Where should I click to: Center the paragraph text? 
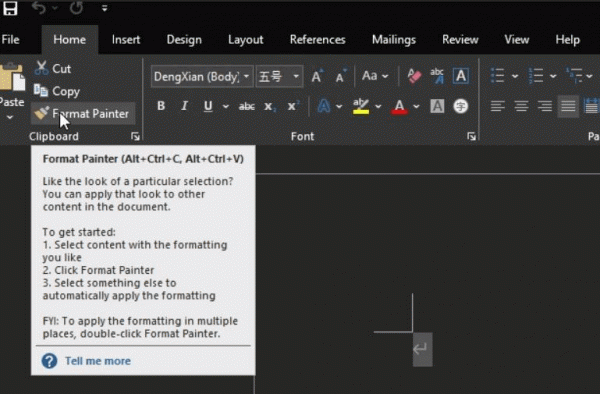click(x=521, y=106)
